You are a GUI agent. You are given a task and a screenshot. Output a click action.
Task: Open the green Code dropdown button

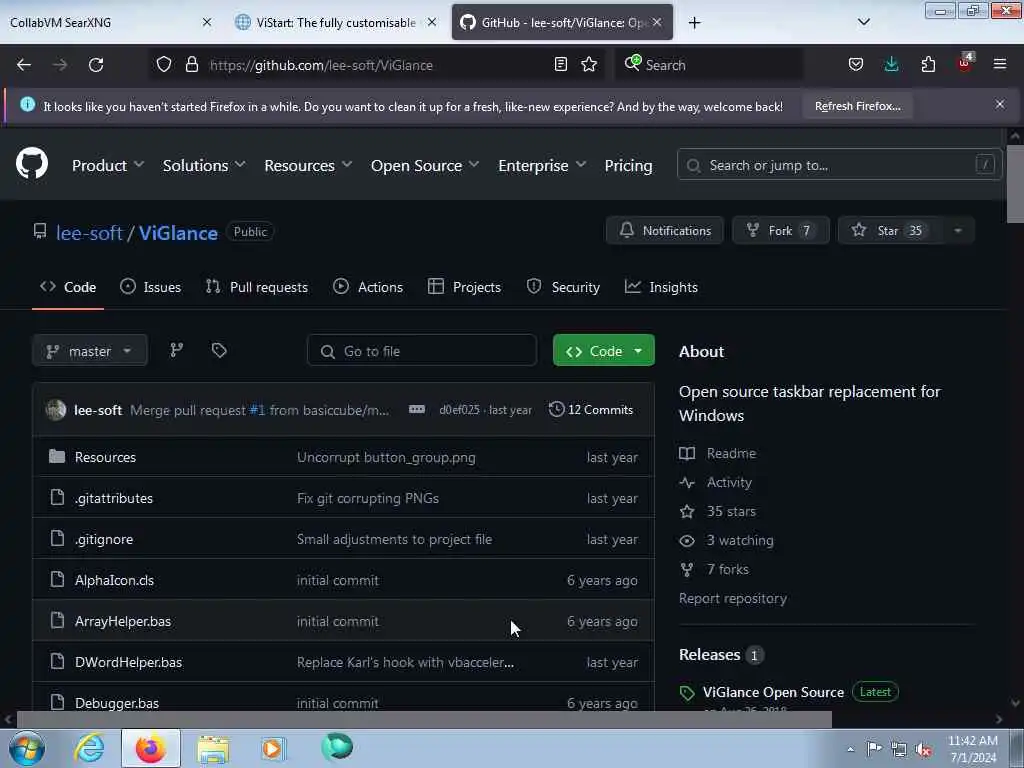[603, 351]
